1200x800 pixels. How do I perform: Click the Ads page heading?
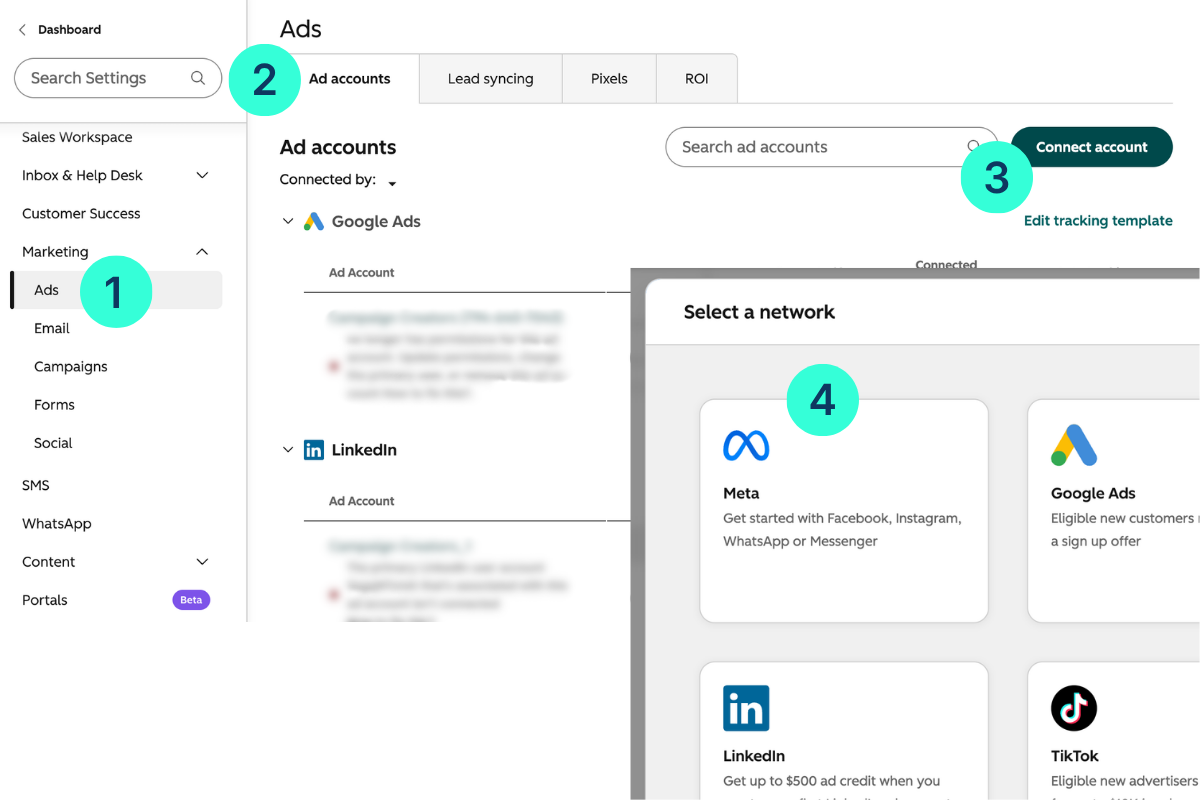point(301,29)
